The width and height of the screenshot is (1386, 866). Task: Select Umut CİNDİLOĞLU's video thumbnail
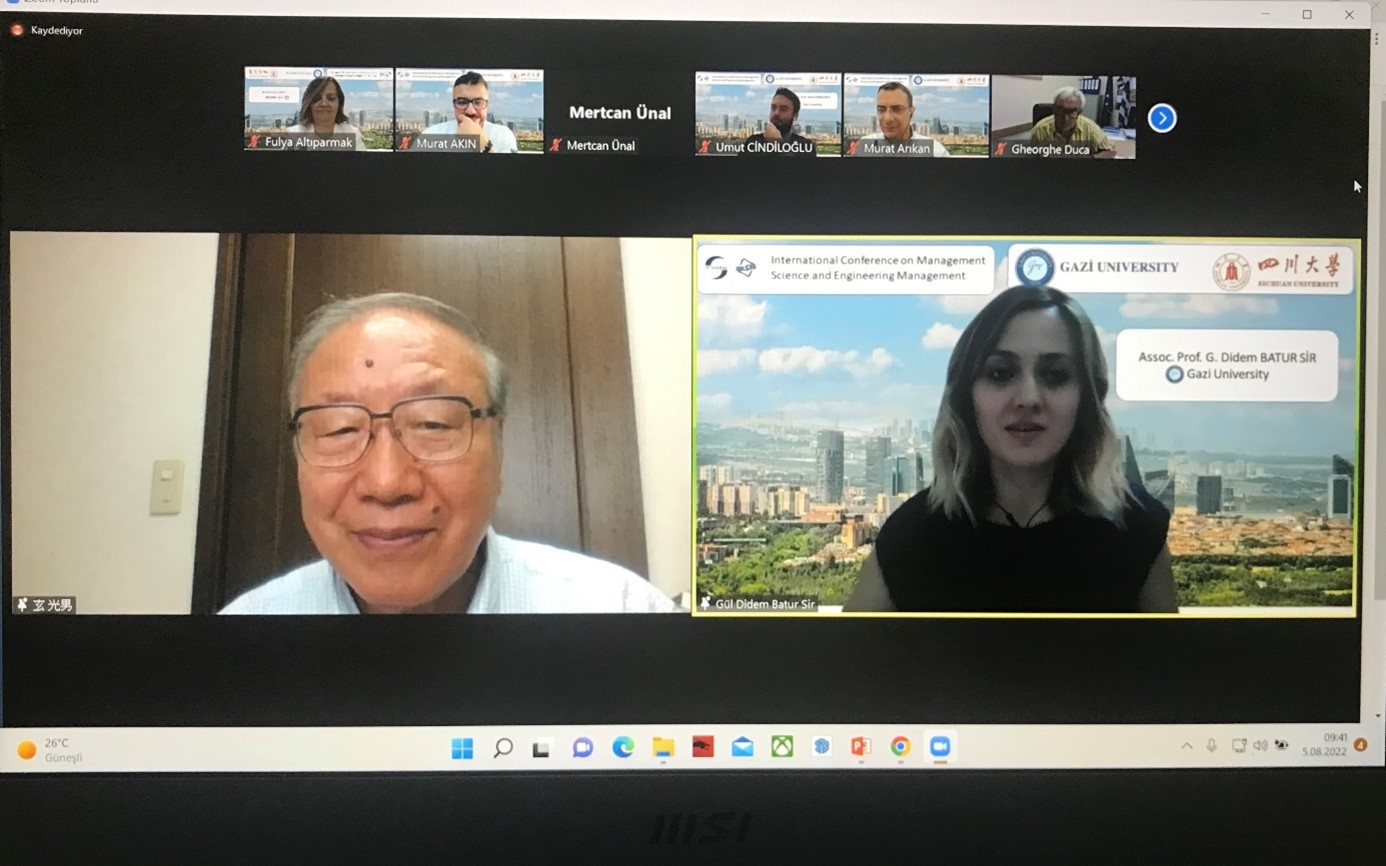(767, 114)
